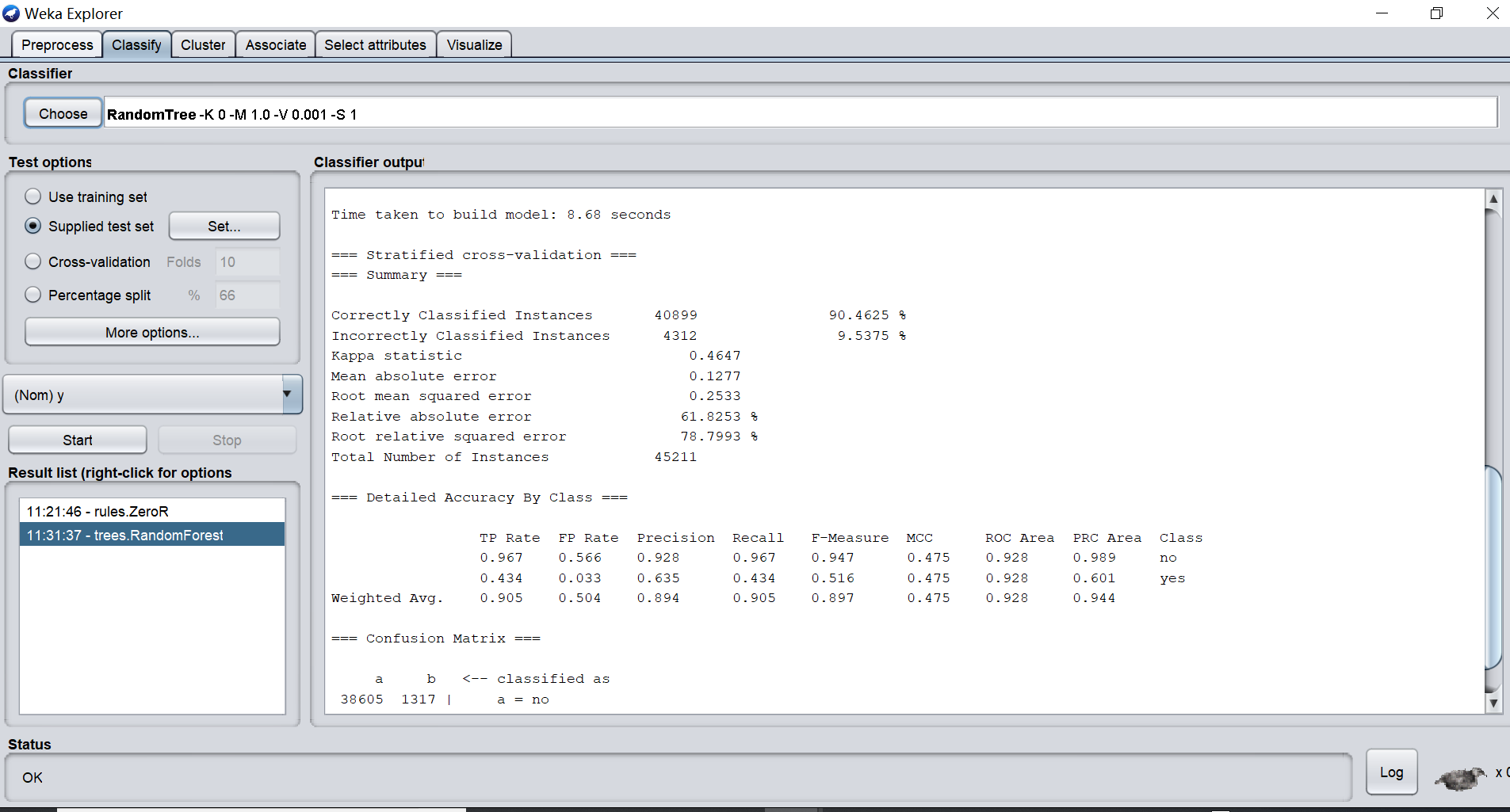This screenshot has height=812, width=1510.
Task: Close the Weka Explorer window
Action: coord(1492,13)
